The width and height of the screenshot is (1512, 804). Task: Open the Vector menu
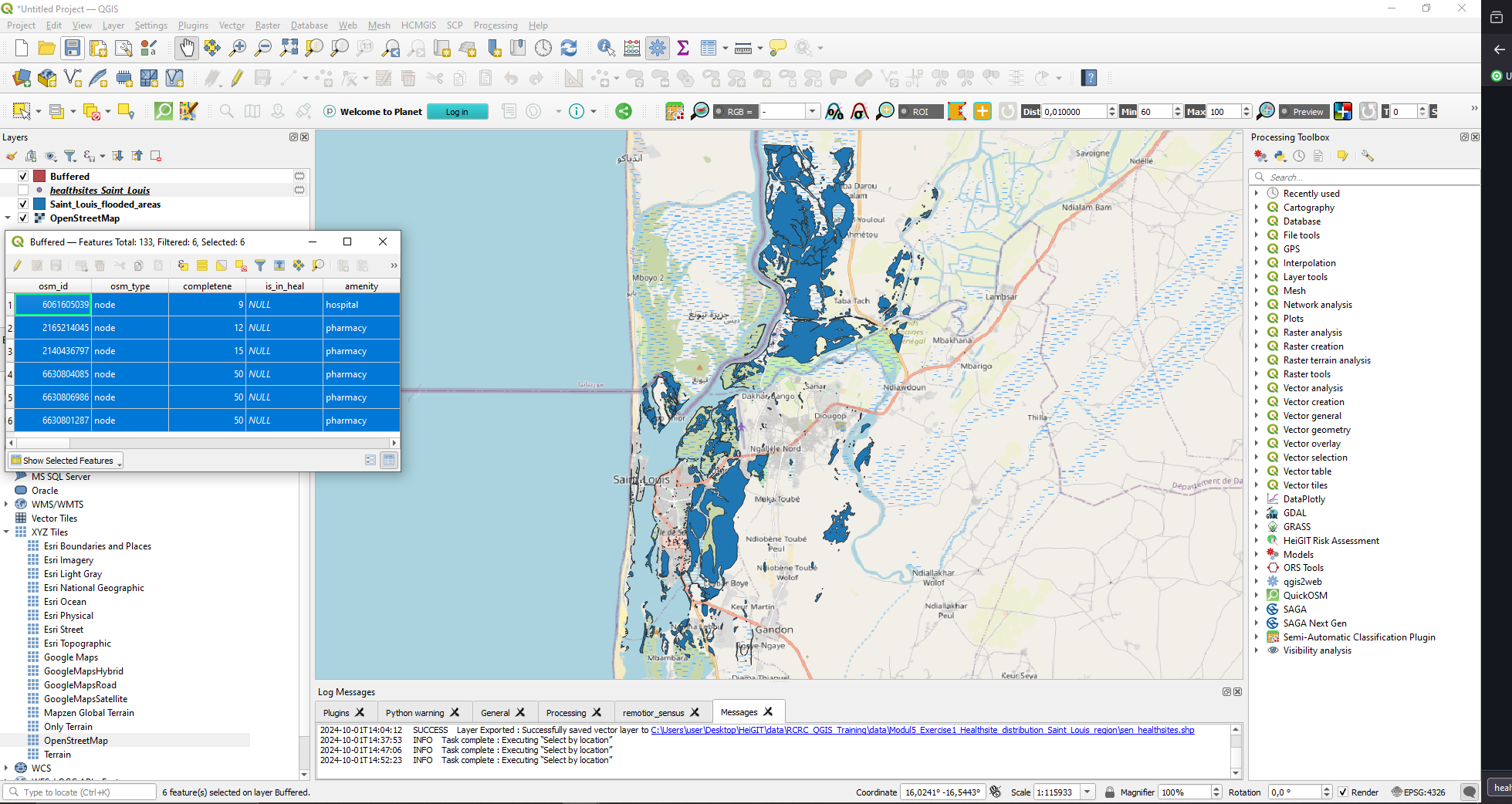(x=232, y=25)
